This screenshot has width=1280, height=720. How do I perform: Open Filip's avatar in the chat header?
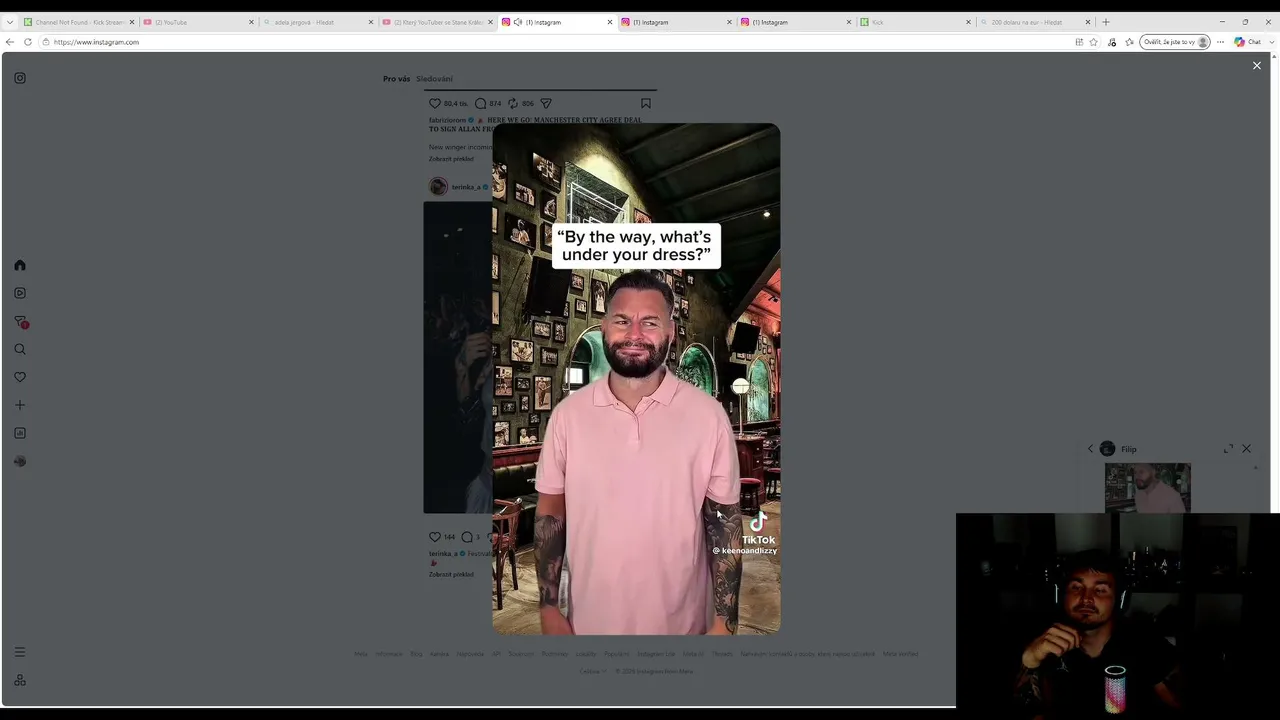pyautogui.click(x=1107, y=449)
